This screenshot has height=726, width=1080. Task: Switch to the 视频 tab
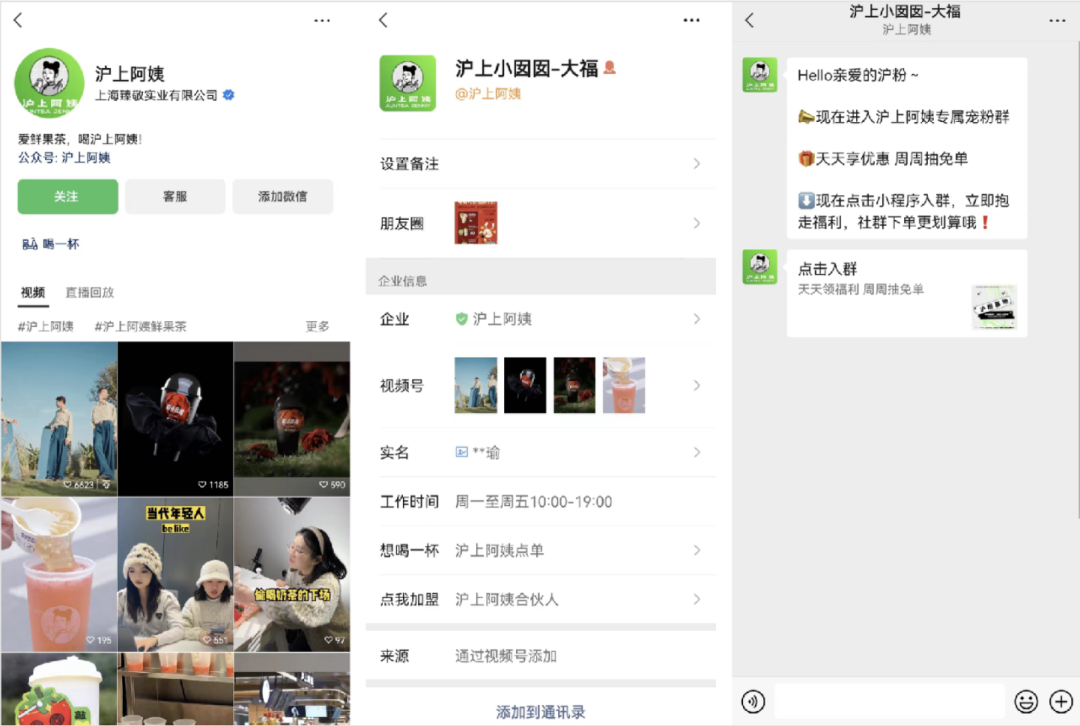click(32, 292)
